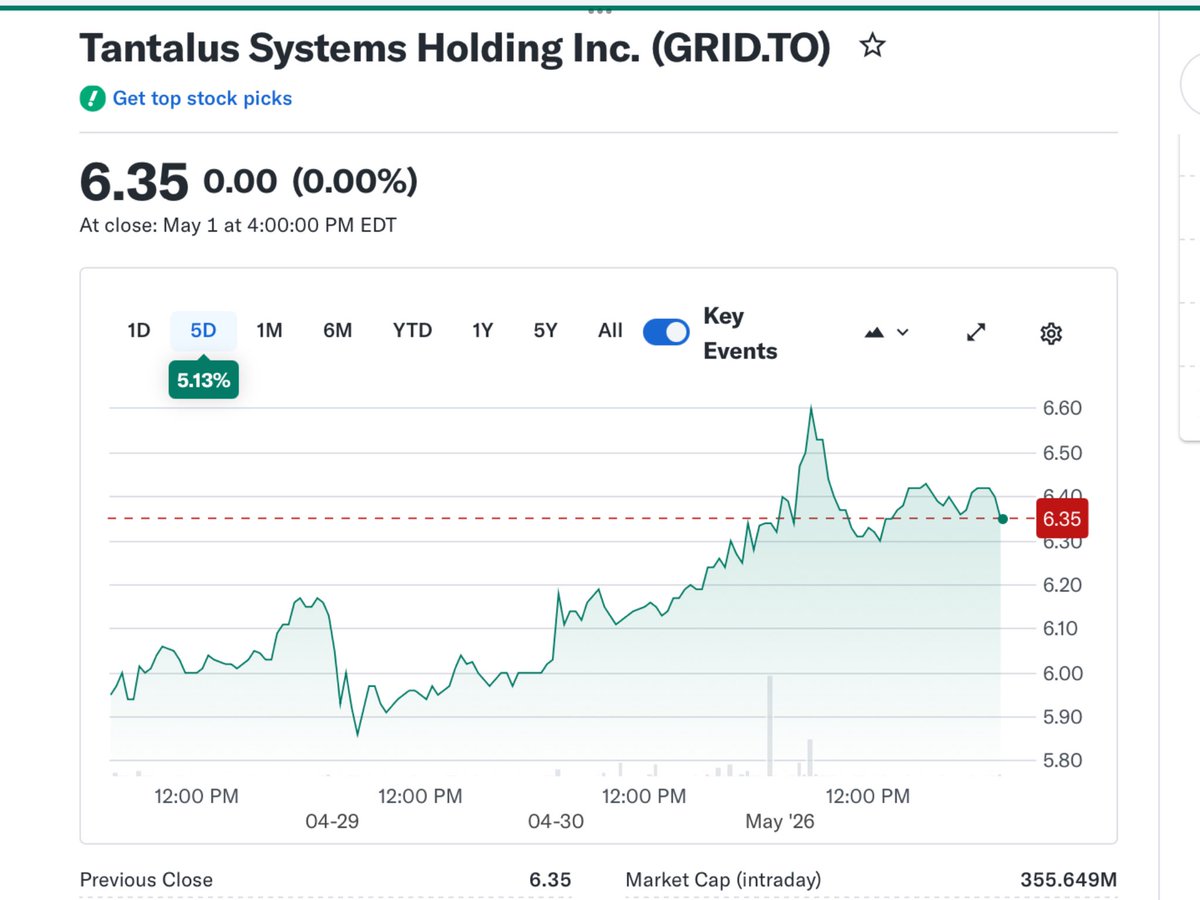Click the red 6.35 price marker
Screen dimensions: 1200x900
[1062, 518]
